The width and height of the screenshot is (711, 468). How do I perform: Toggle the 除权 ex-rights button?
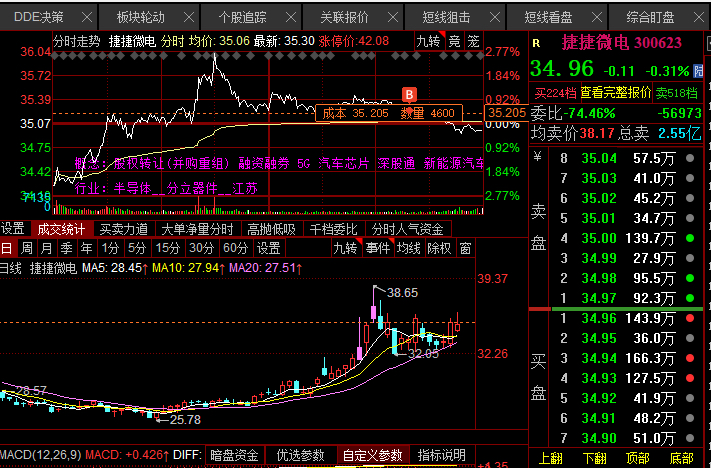pos(440,249)
